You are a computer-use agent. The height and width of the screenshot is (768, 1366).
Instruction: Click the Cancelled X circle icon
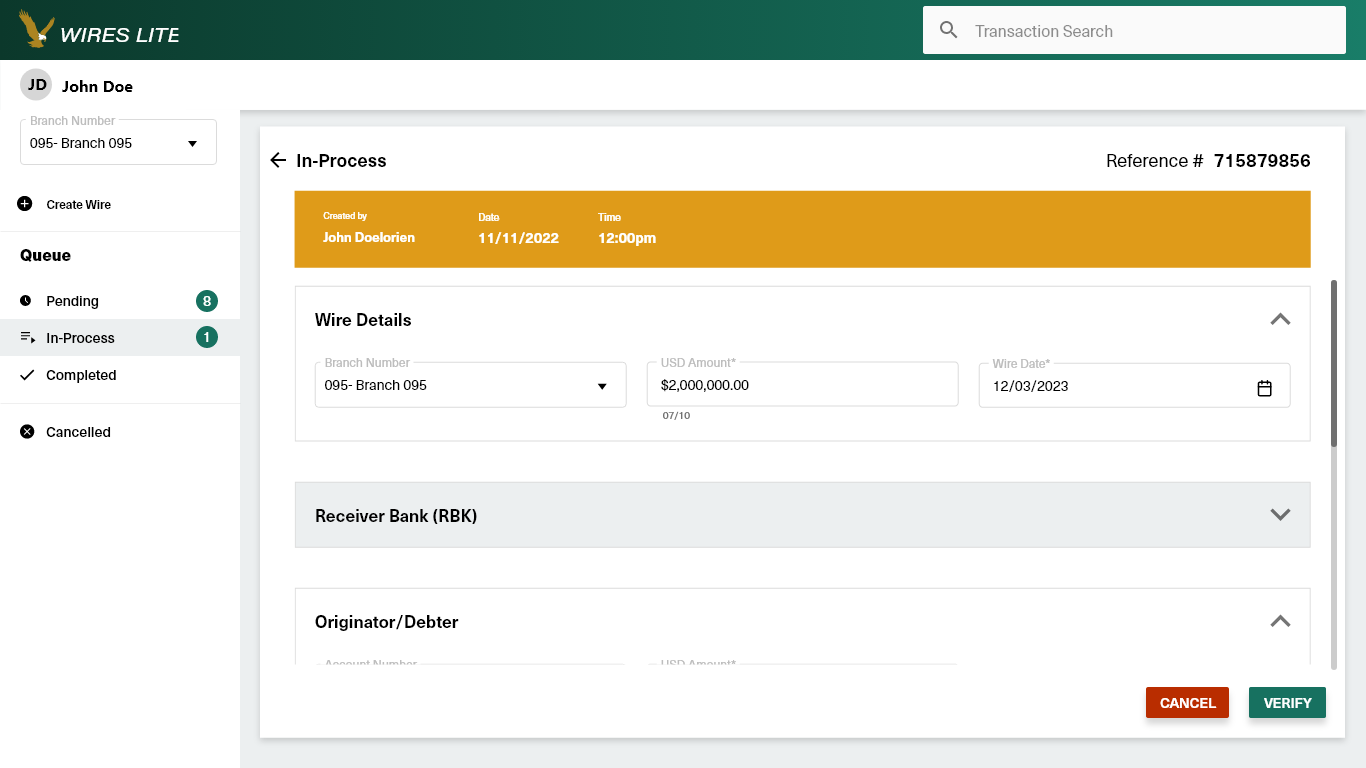[x=27, y=432]
